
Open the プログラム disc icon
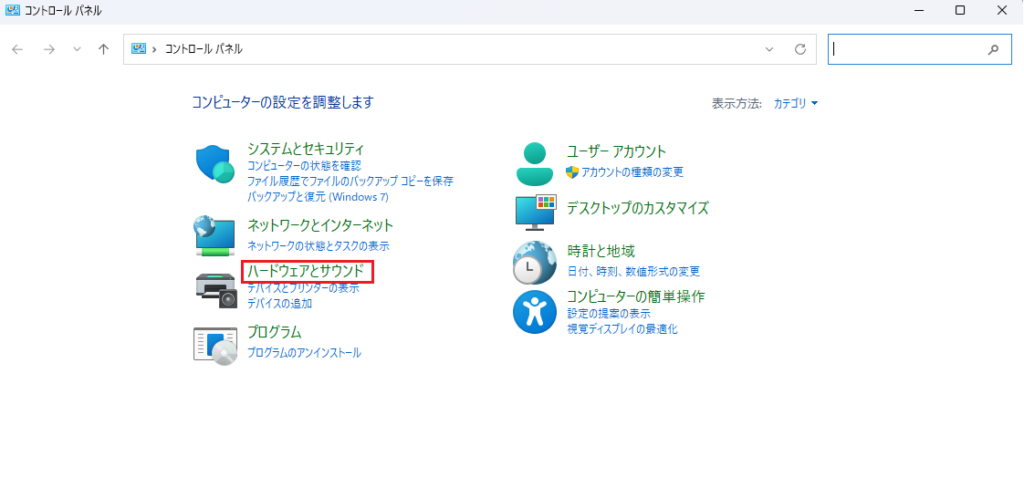point(215,345)
